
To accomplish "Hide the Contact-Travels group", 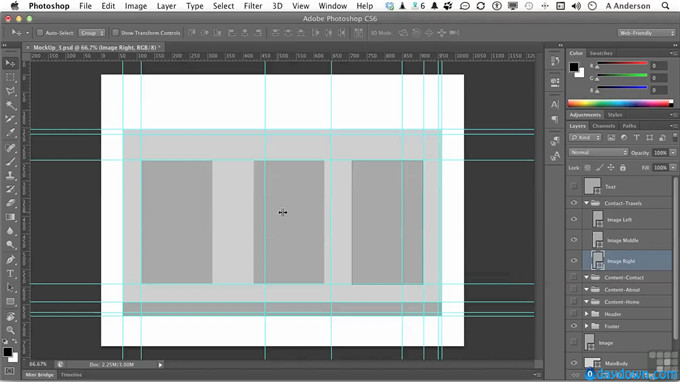I will (574, 203).
